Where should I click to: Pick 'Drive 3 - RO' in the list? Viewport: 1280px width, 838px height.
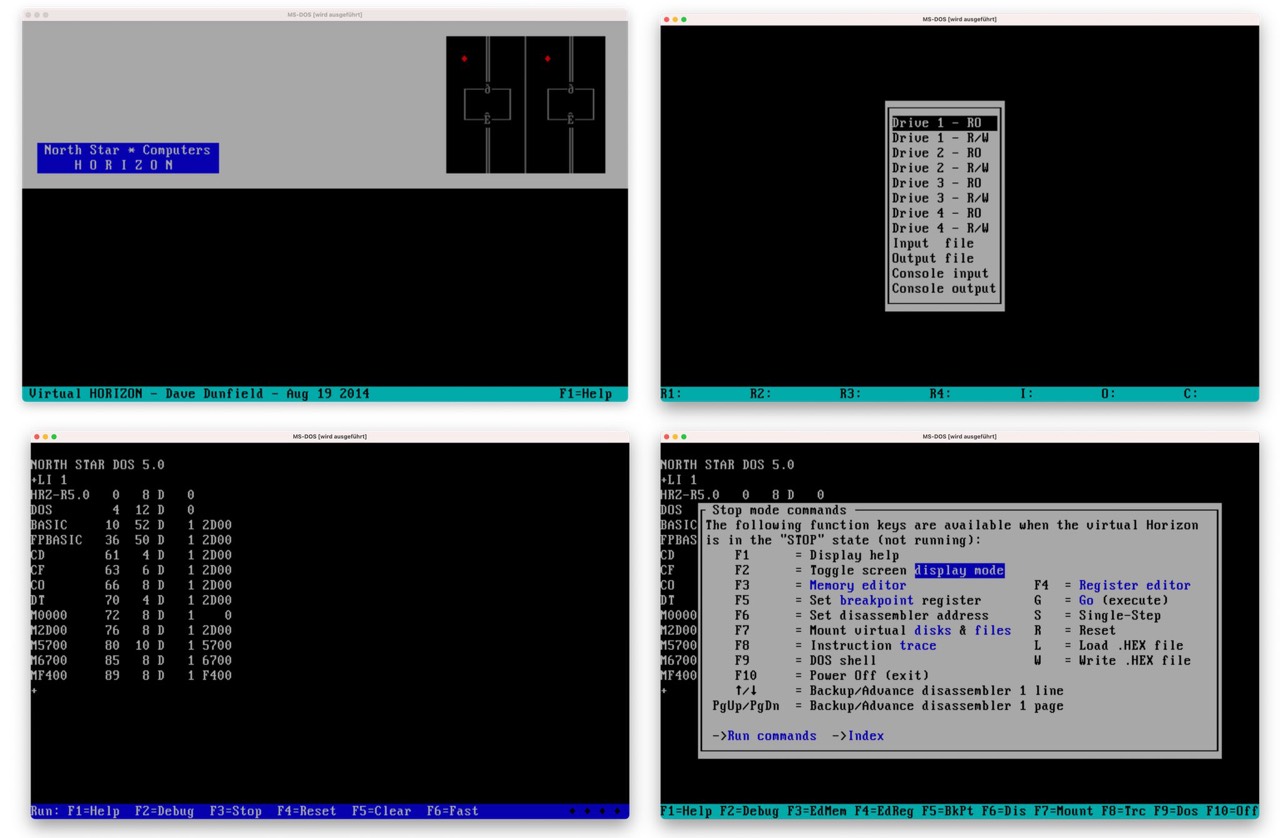pyautogui.click(x=944, y=183)
